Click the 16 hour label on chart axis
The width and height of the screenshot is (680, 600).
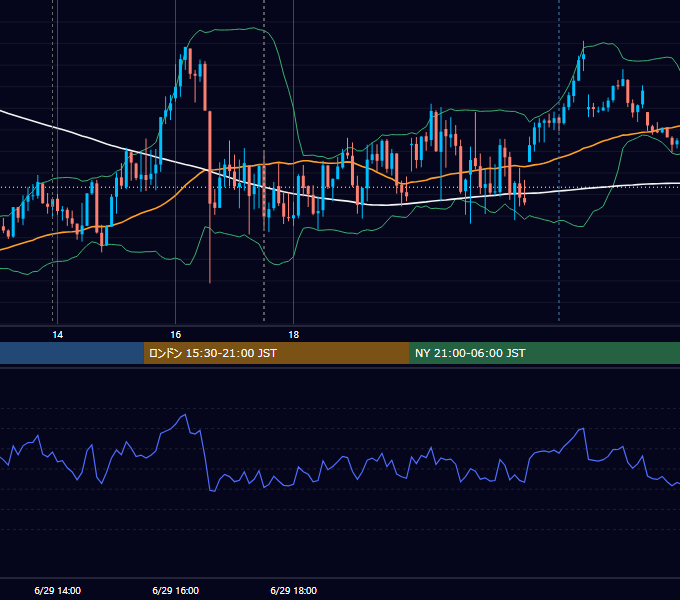point(176,335)
